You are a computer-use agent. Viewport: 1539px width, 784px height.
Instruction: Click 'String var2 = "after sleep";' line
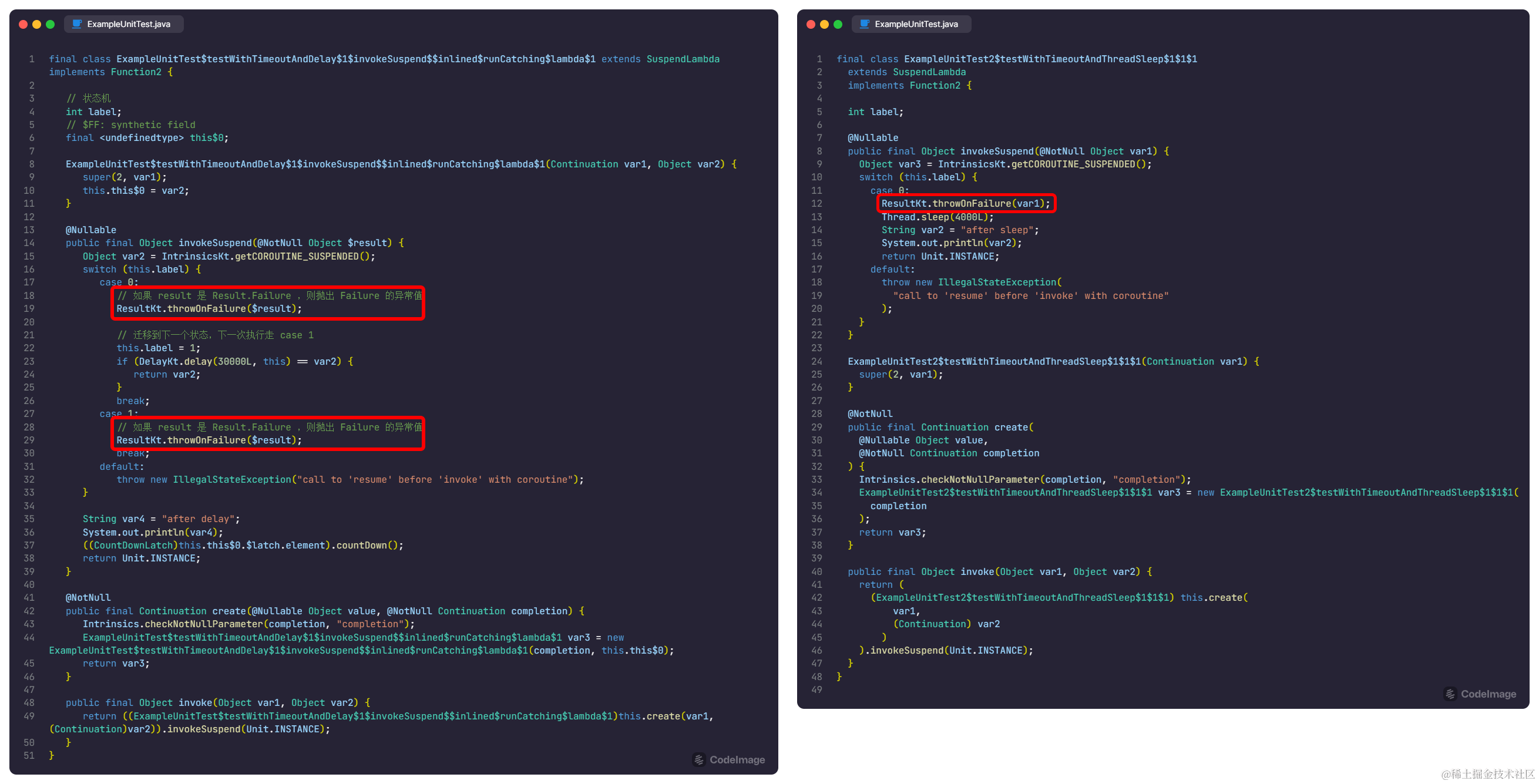coord(960,230)
